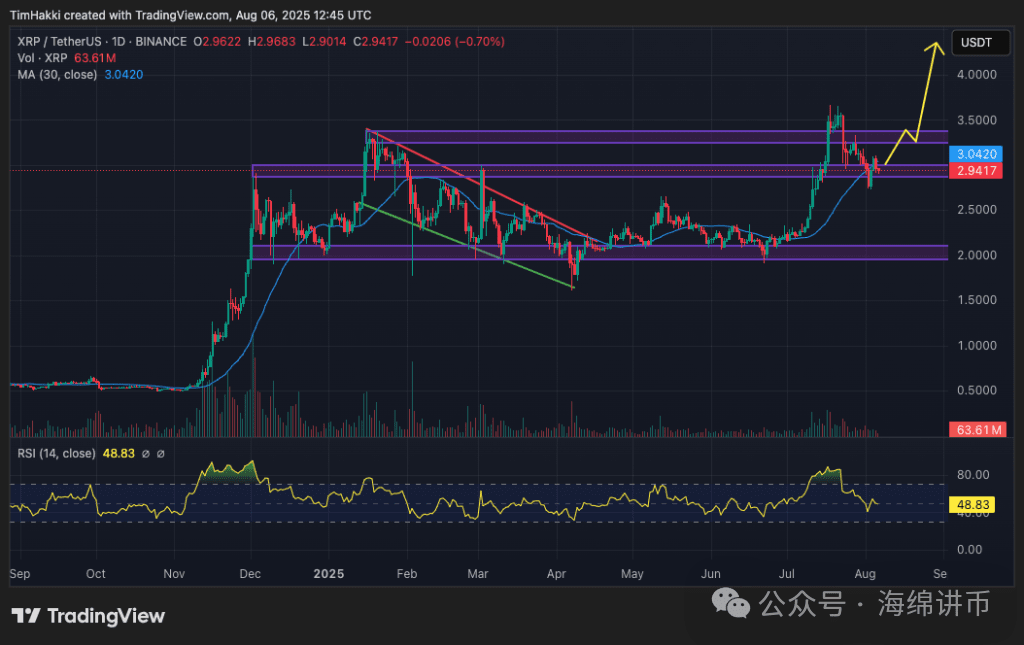The height and width of the screenshot is (645, 1024).
Task: Click the close price C2.9417 value
Action: [376, 42]
